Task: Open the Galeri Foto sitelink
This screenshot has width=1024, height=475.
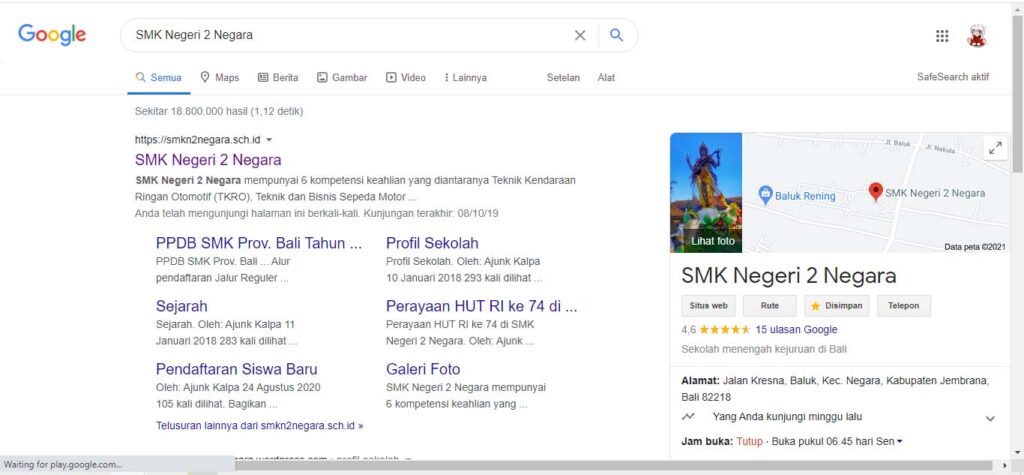Action: tap(423, 369)
